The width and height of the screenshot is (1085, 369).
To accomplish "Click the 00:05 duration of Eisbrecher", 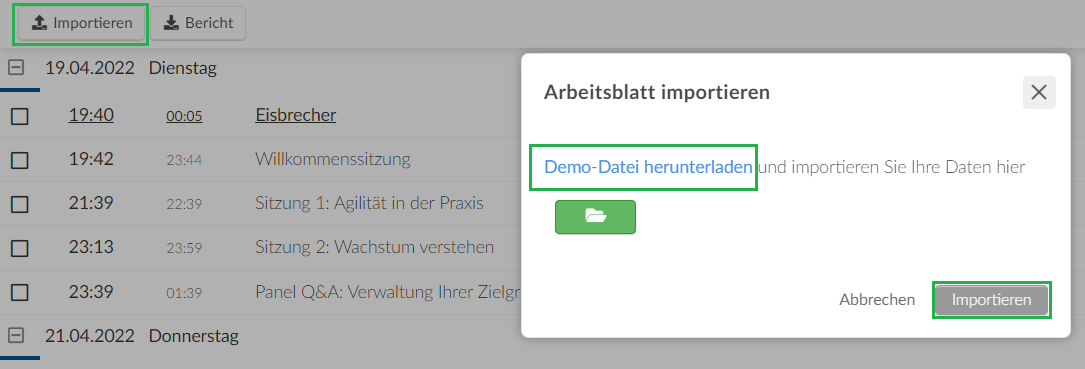I will point(184,116).
